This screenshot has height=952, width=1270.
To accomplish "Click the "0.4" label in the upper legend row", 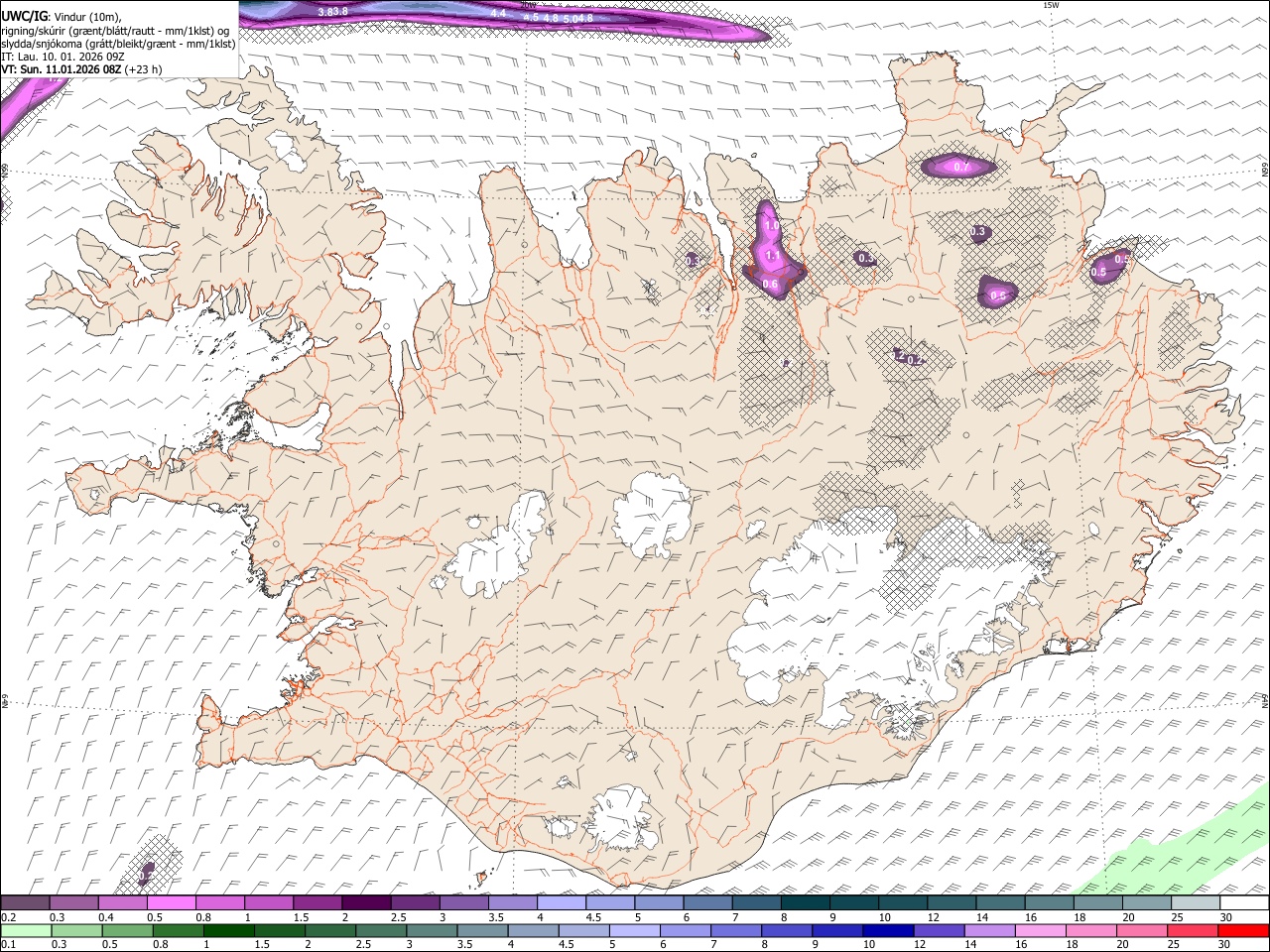I will pyautogui.click(x=105, y=917).
